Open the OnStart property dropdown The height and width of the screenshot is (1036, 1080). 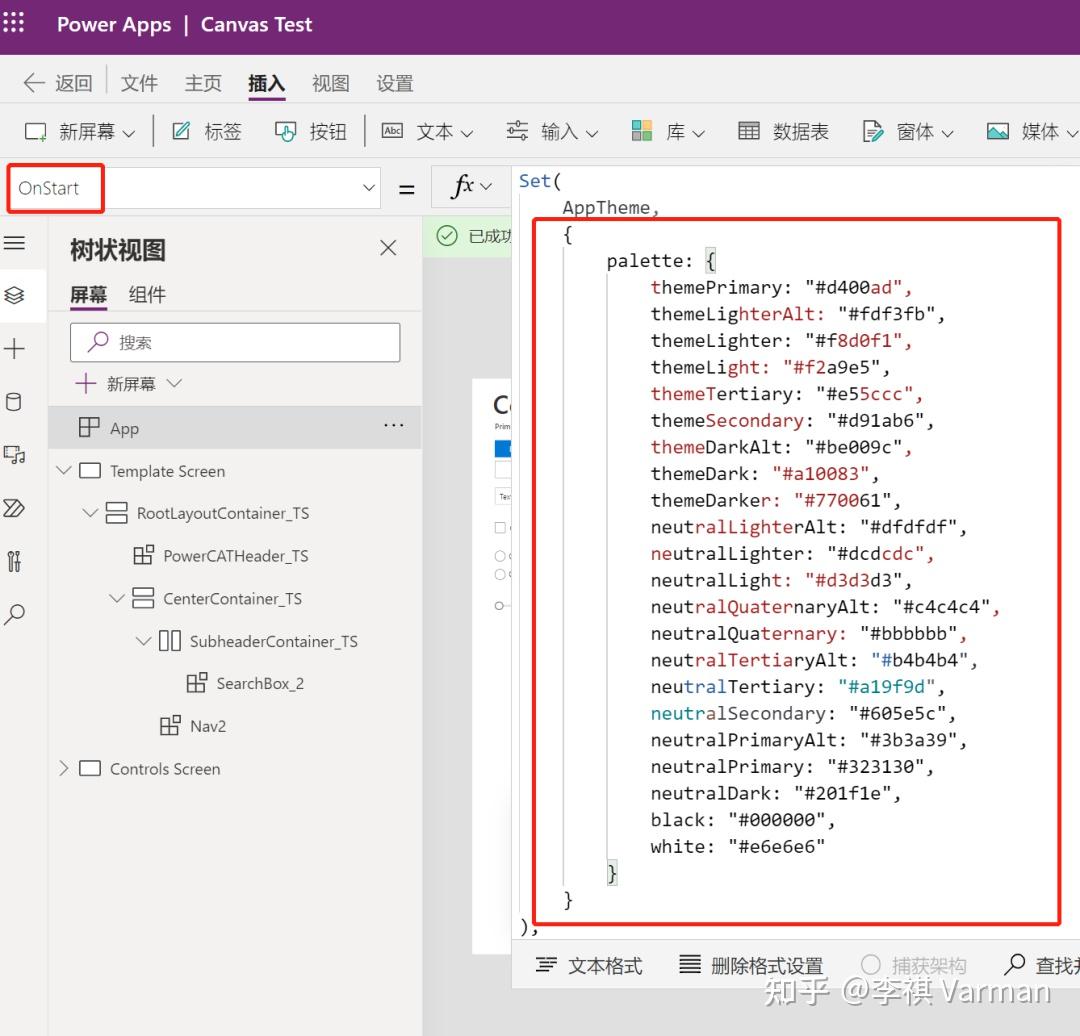point(368,188)
